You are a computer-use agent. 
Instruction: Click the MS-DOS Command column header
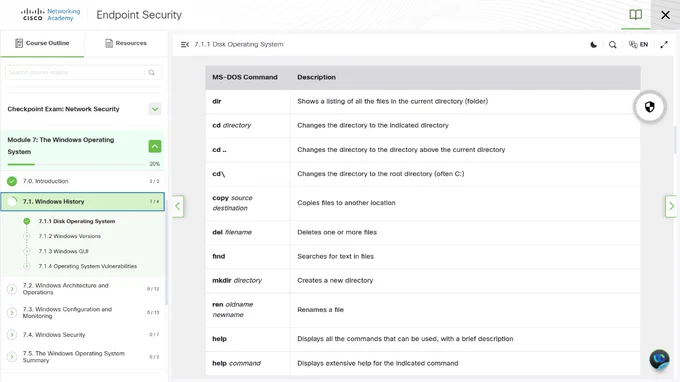coord(245,77)
